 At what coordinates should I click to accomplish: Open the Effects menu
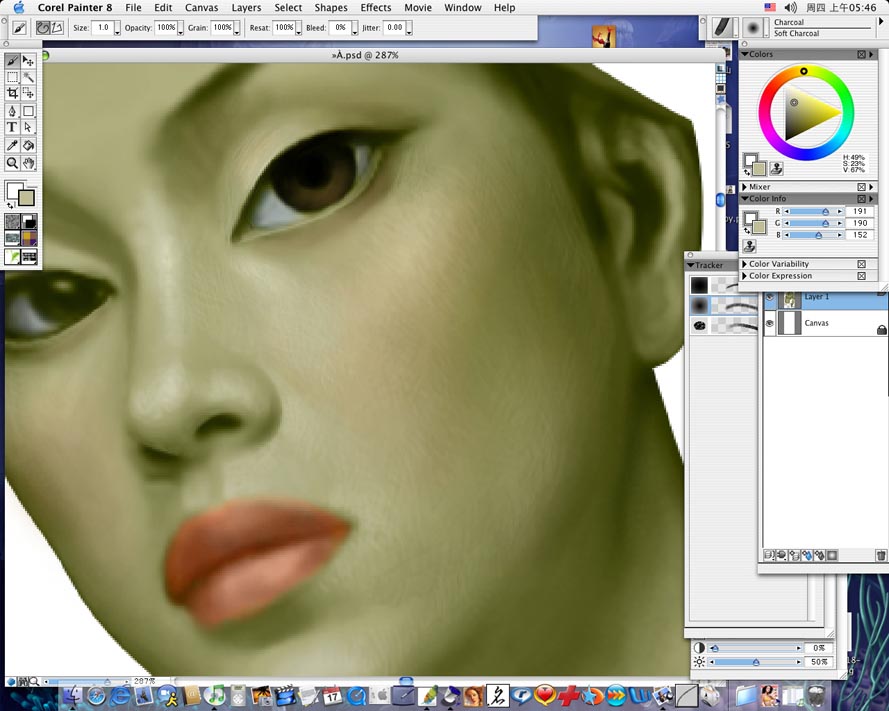pyautogui.click(x=376, y=7)
